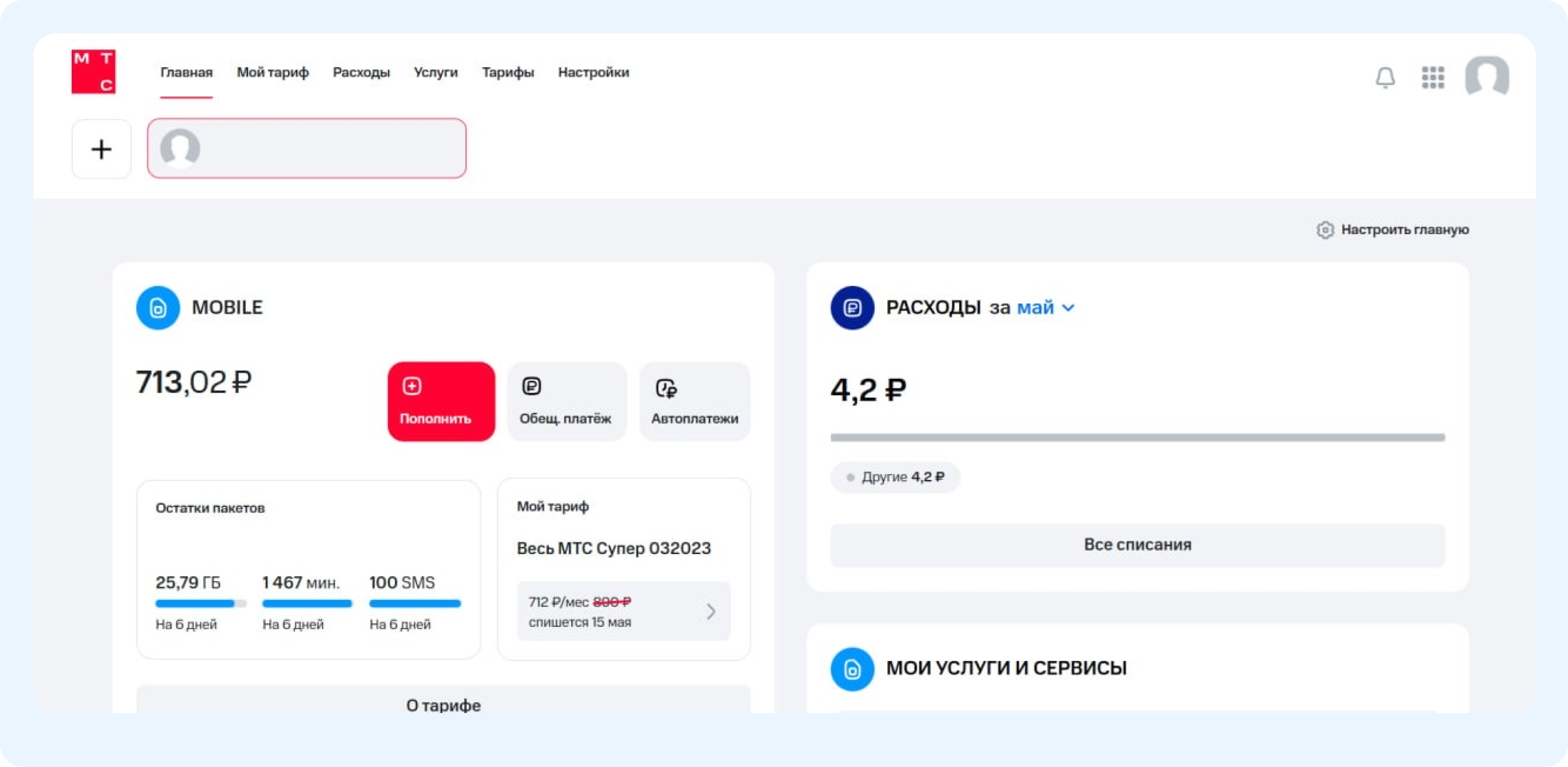Select the highlighted phone number card
The image size is (1568, 767).
coord(307,149)
